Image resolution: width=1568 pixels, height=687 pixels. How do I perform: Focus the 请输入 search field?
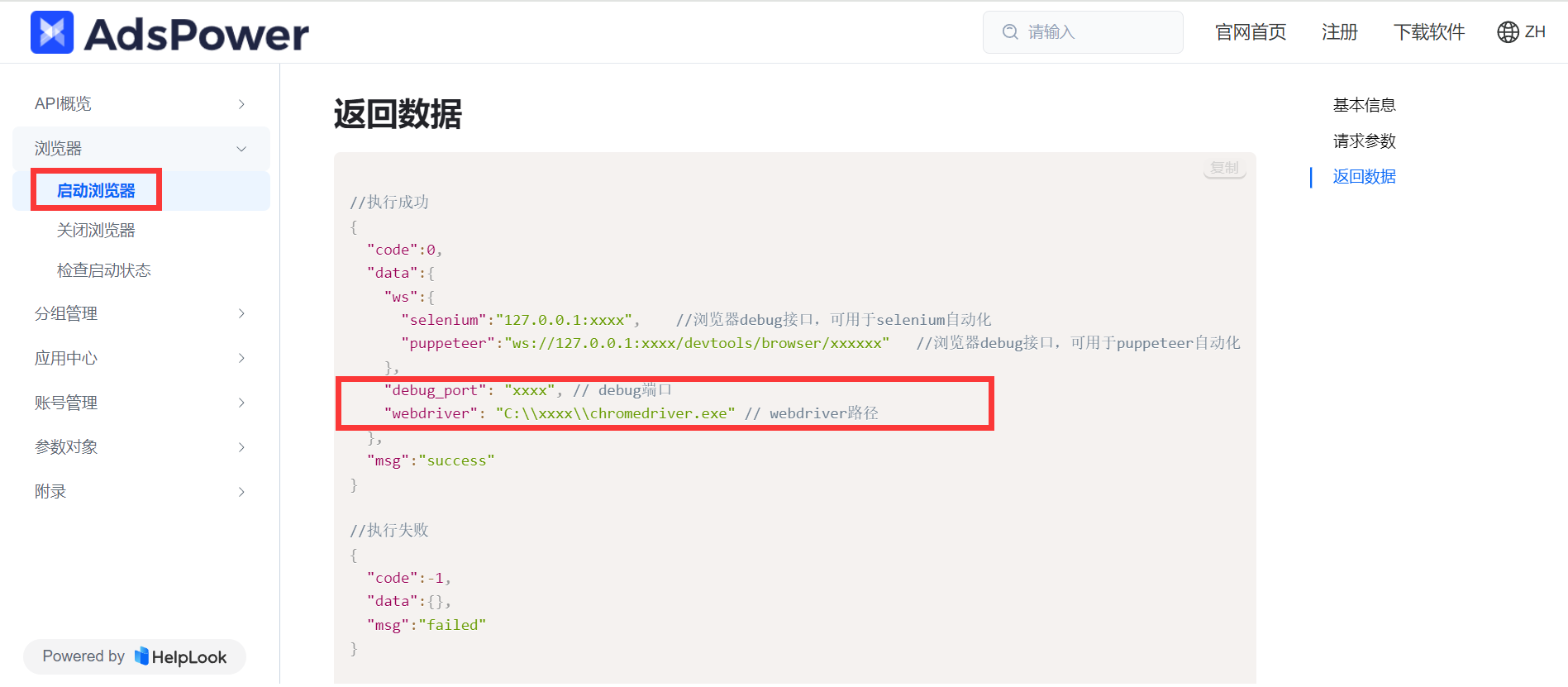(1083, 32)
